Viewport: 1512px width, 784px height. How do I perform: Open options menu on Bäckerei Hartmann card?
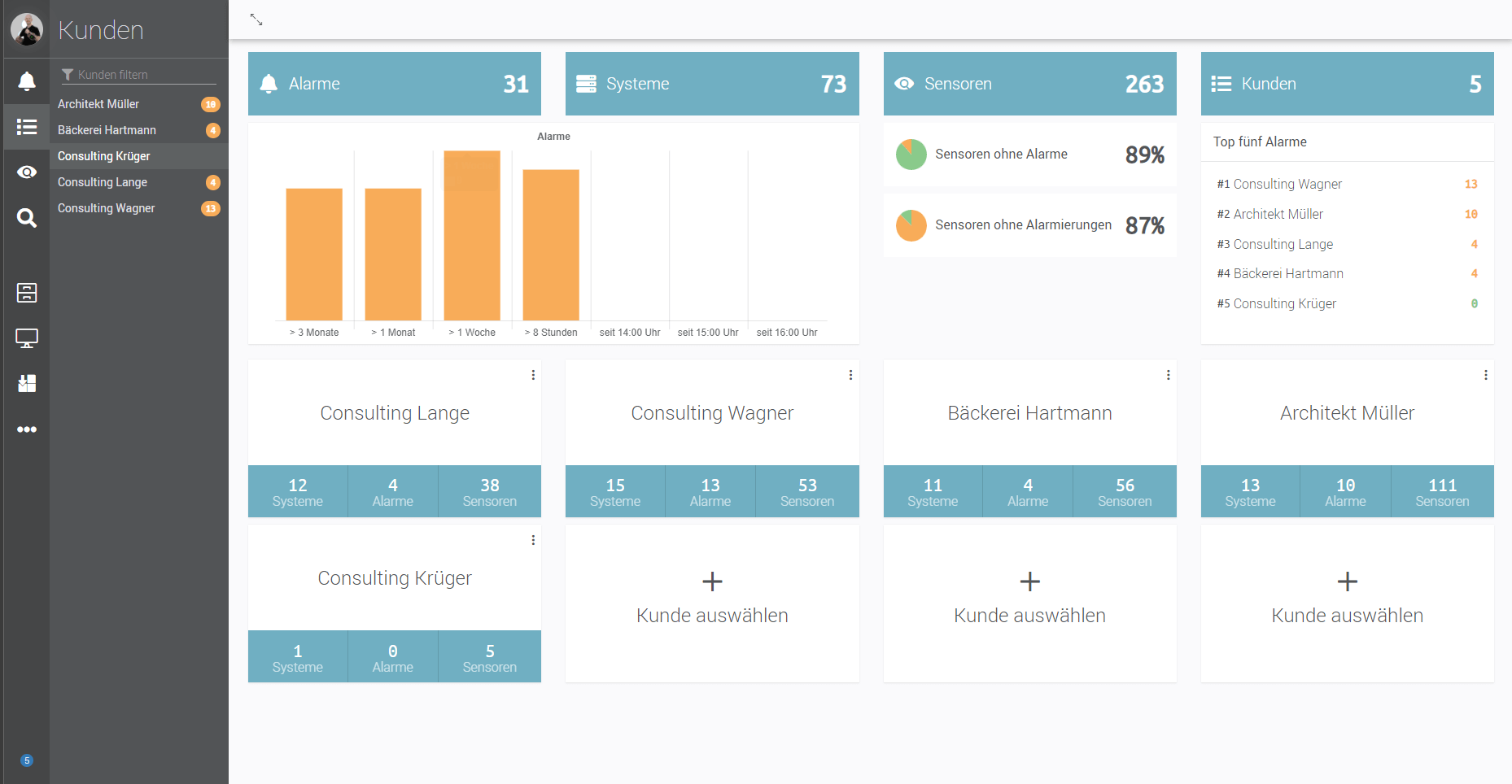(1168, 375)
